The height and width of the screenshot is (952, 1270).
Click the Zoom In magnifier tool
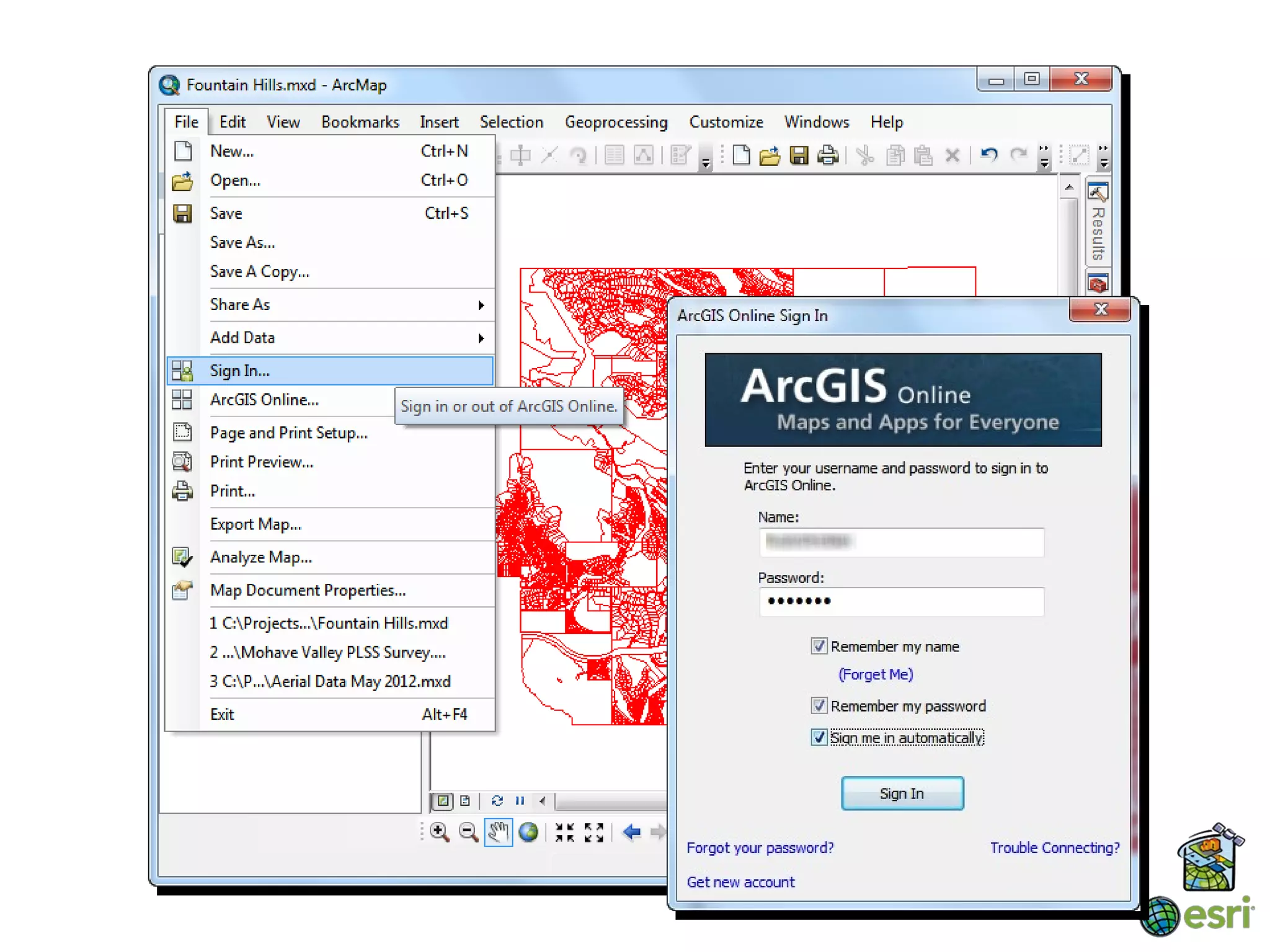pos(439,832)
